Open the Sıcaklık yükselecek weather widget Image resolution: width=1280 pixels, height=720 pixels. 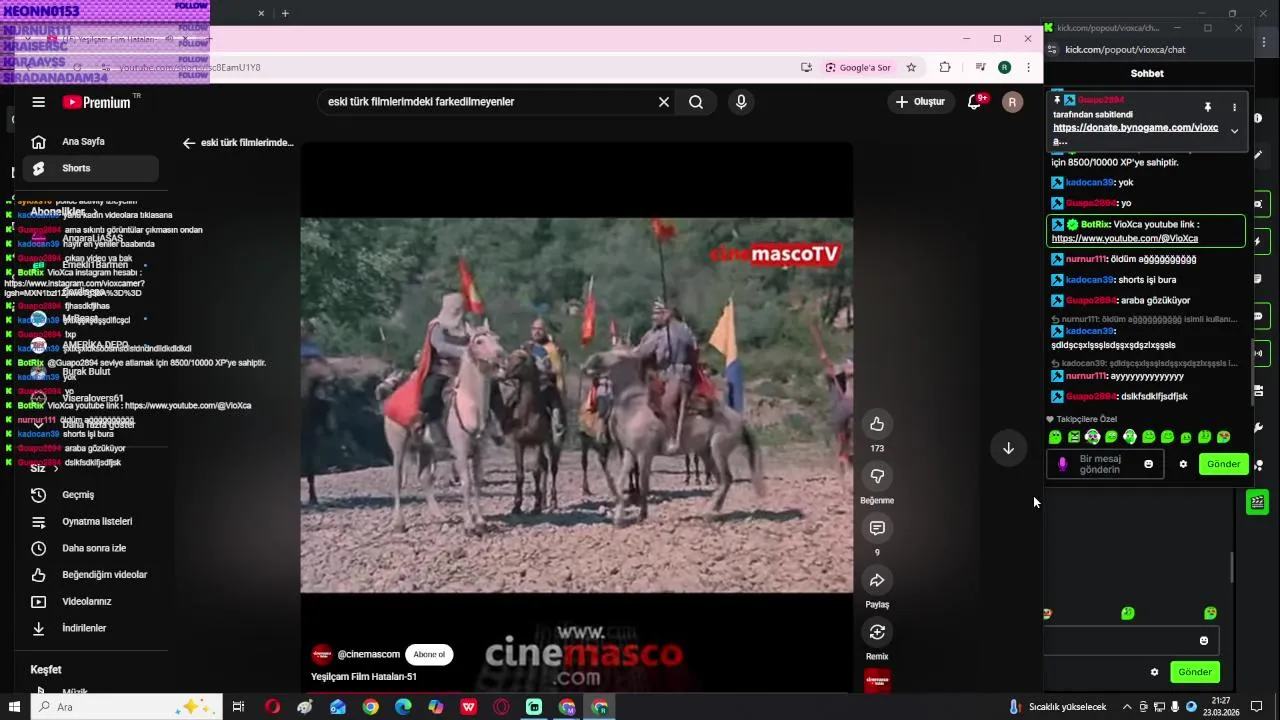pos(1057,707)
